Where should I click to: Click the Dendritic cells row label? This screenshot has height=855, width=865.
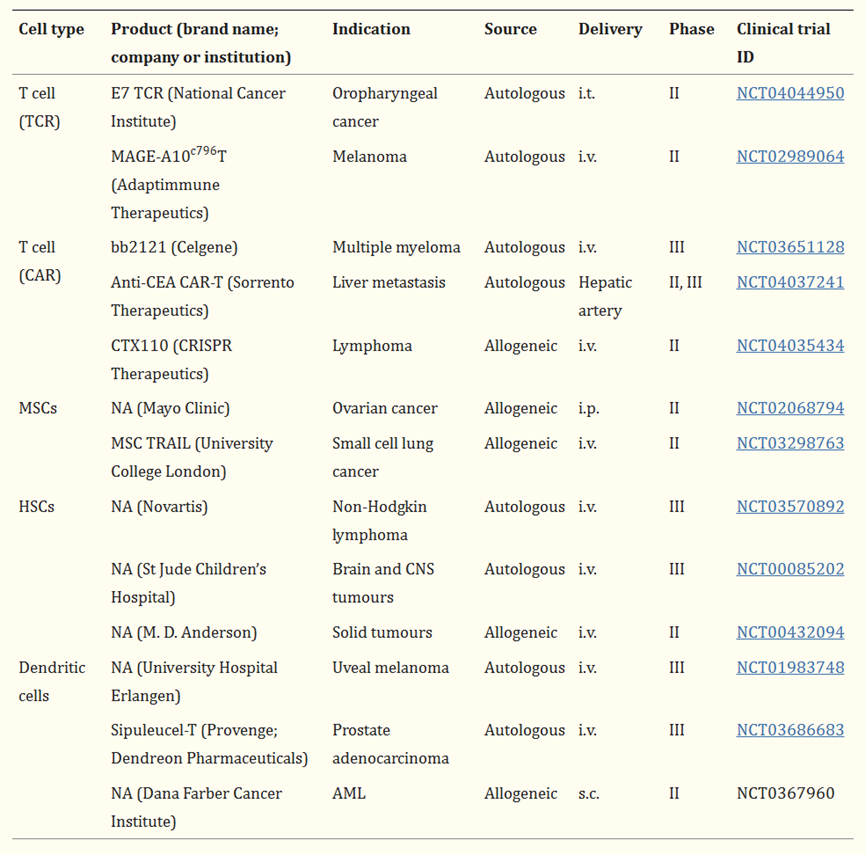coord(52,681)
